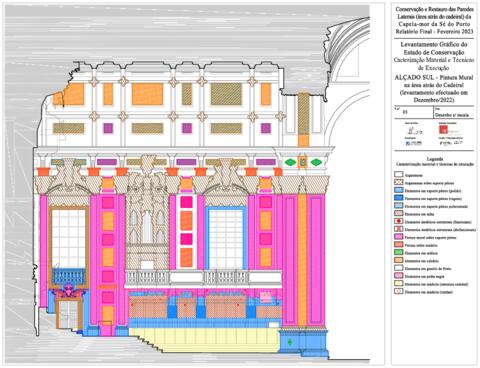Click the white Argamassas legend swatch
480x368 pixels.
399,174
